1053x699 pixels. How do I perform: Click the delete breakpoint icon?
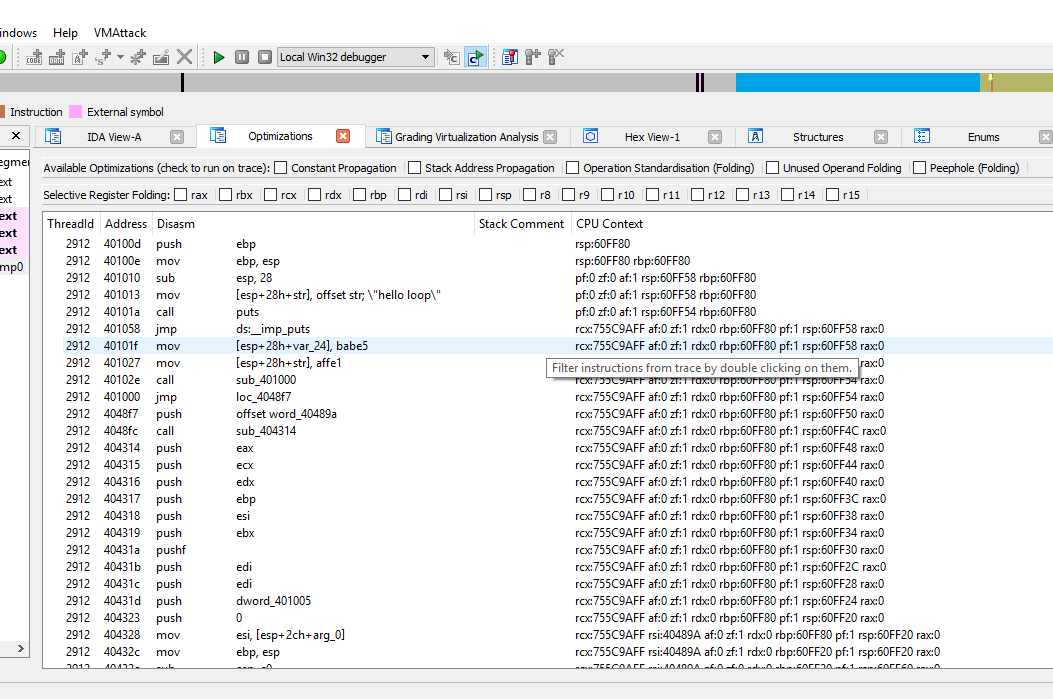(556, 57)
